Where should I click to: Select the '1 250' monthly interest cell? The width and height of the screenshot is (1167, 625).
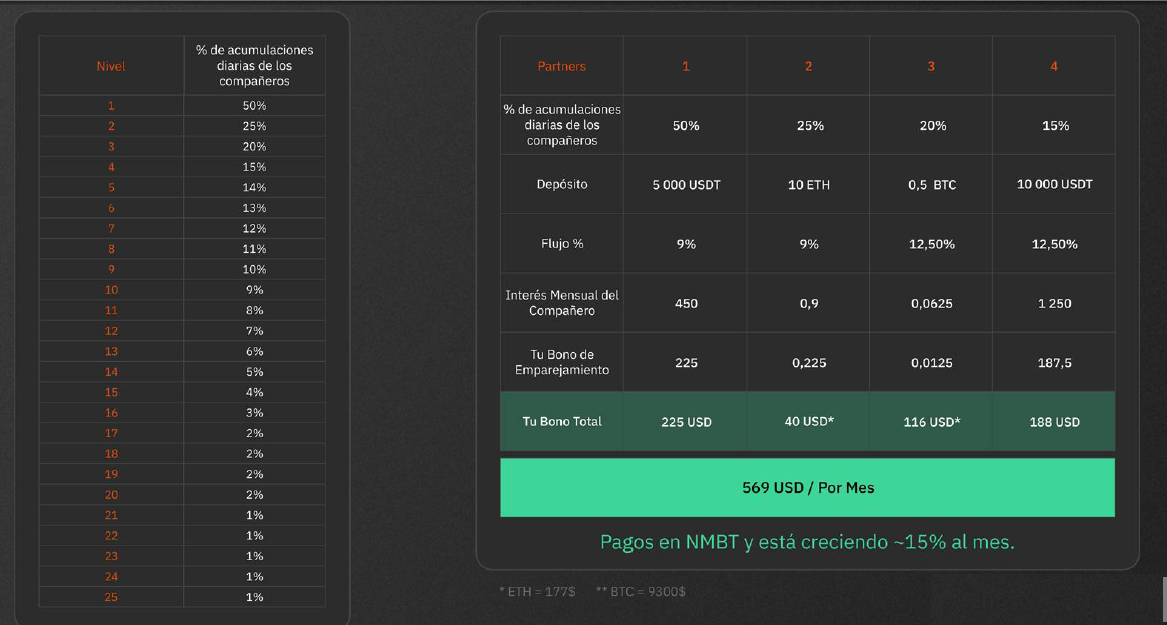click(x=1055, y=304)
